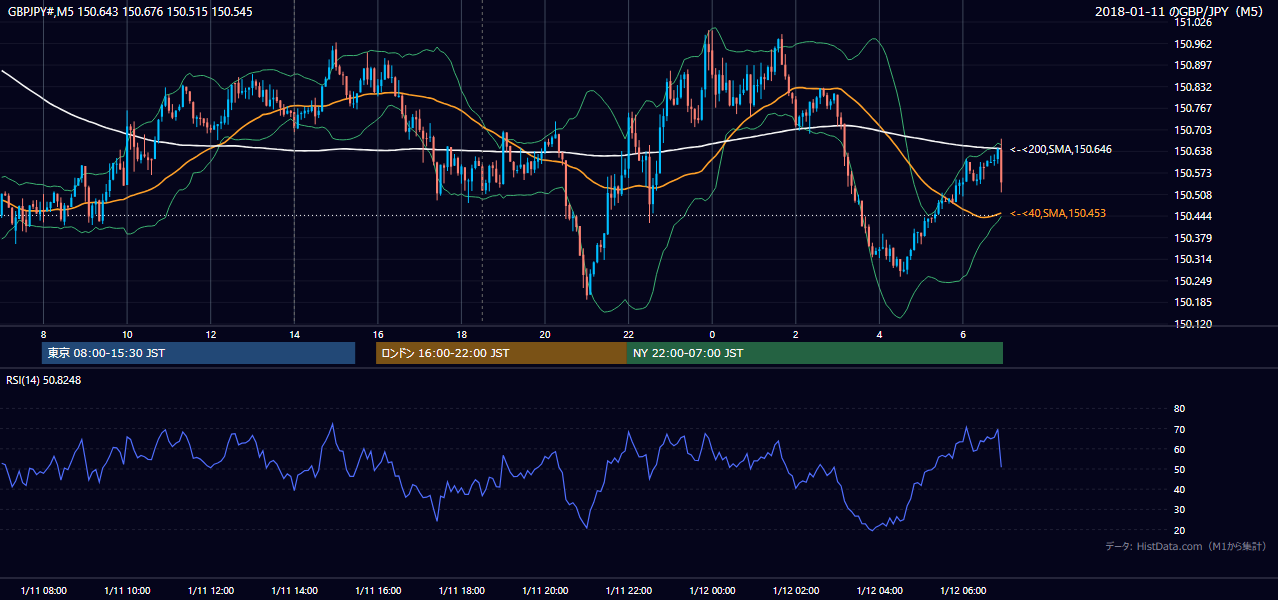Click hour tick 22 under the price chart
Screen dimensions: 1278x600
pyautogui.click(x=628, y=334)
